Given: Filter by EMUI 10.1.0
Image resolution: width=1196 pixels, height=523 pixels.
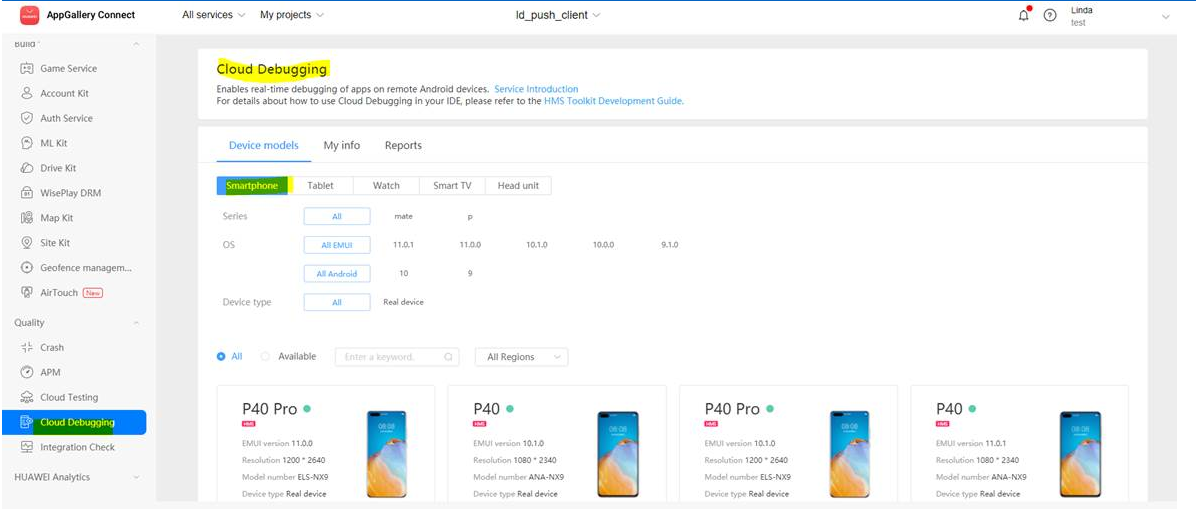Looking at the screenshot, I should pos(537,245).
